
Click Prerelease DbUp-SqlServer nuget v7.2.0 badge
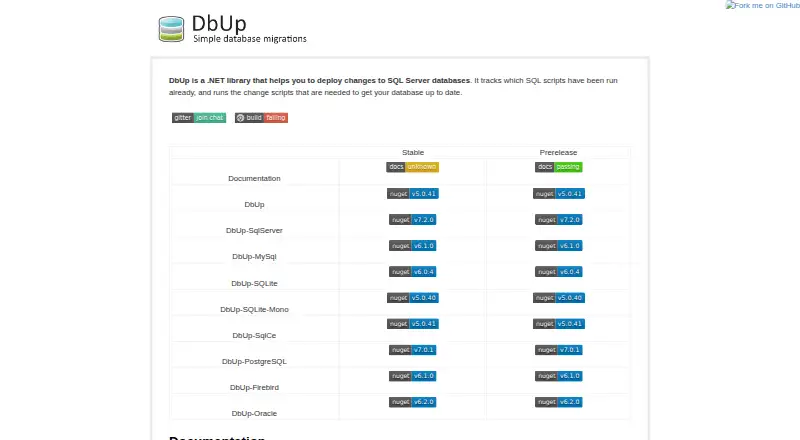[x=559, y=220]
